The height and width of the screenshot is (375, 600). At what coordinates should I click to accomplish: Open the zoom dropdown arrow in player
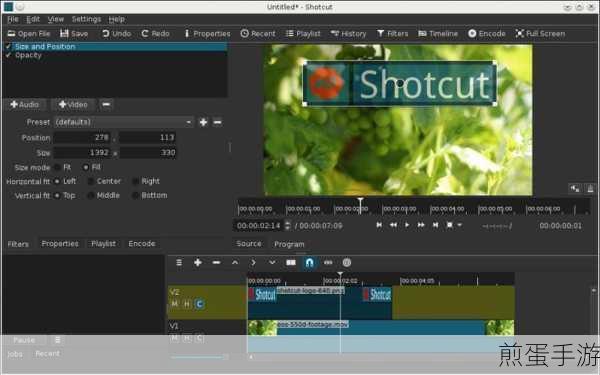tap(460, 225)
